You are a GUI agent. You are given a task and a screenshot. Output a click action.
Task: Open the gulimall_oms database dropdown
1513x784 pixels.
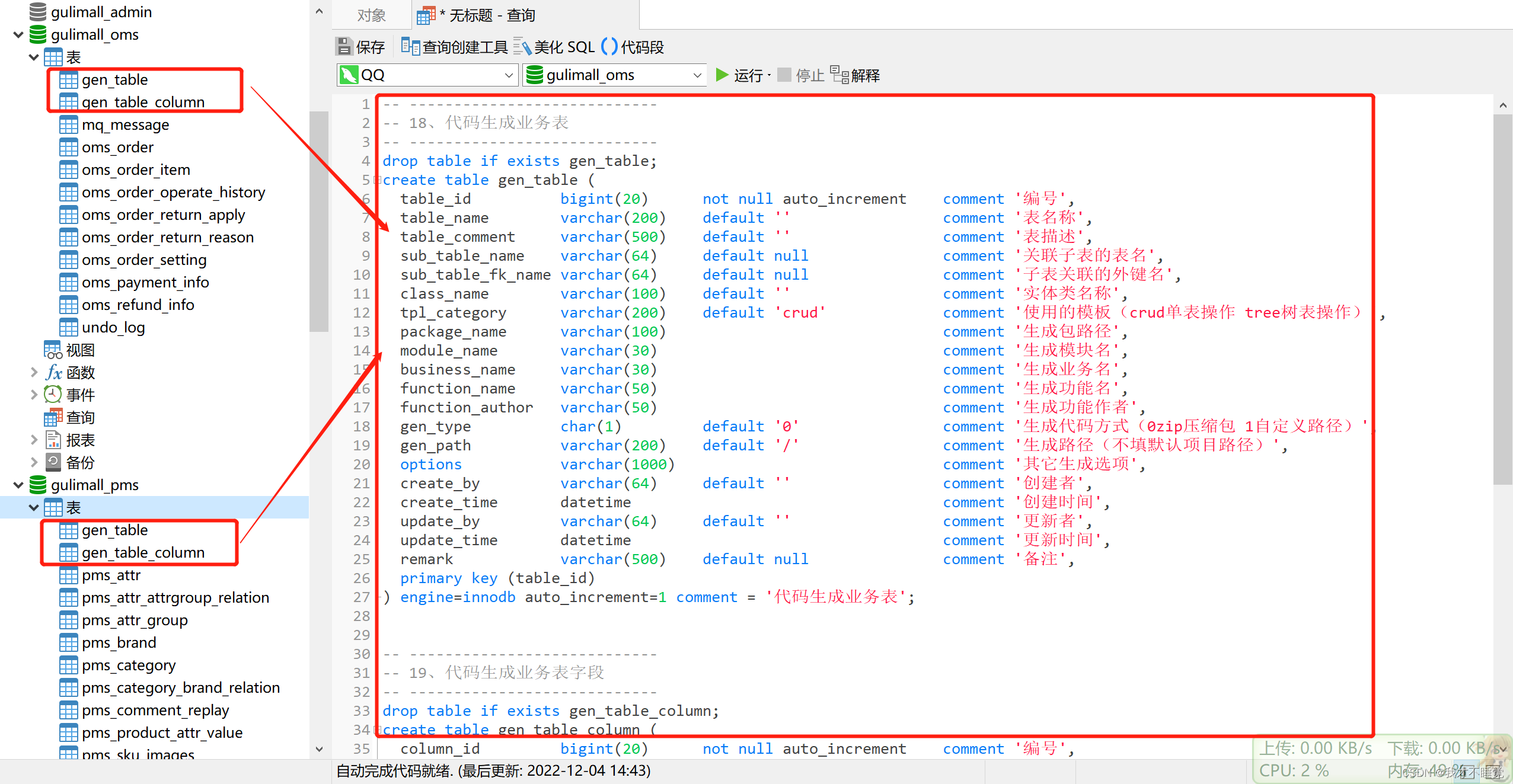click(x=697, y=75)
